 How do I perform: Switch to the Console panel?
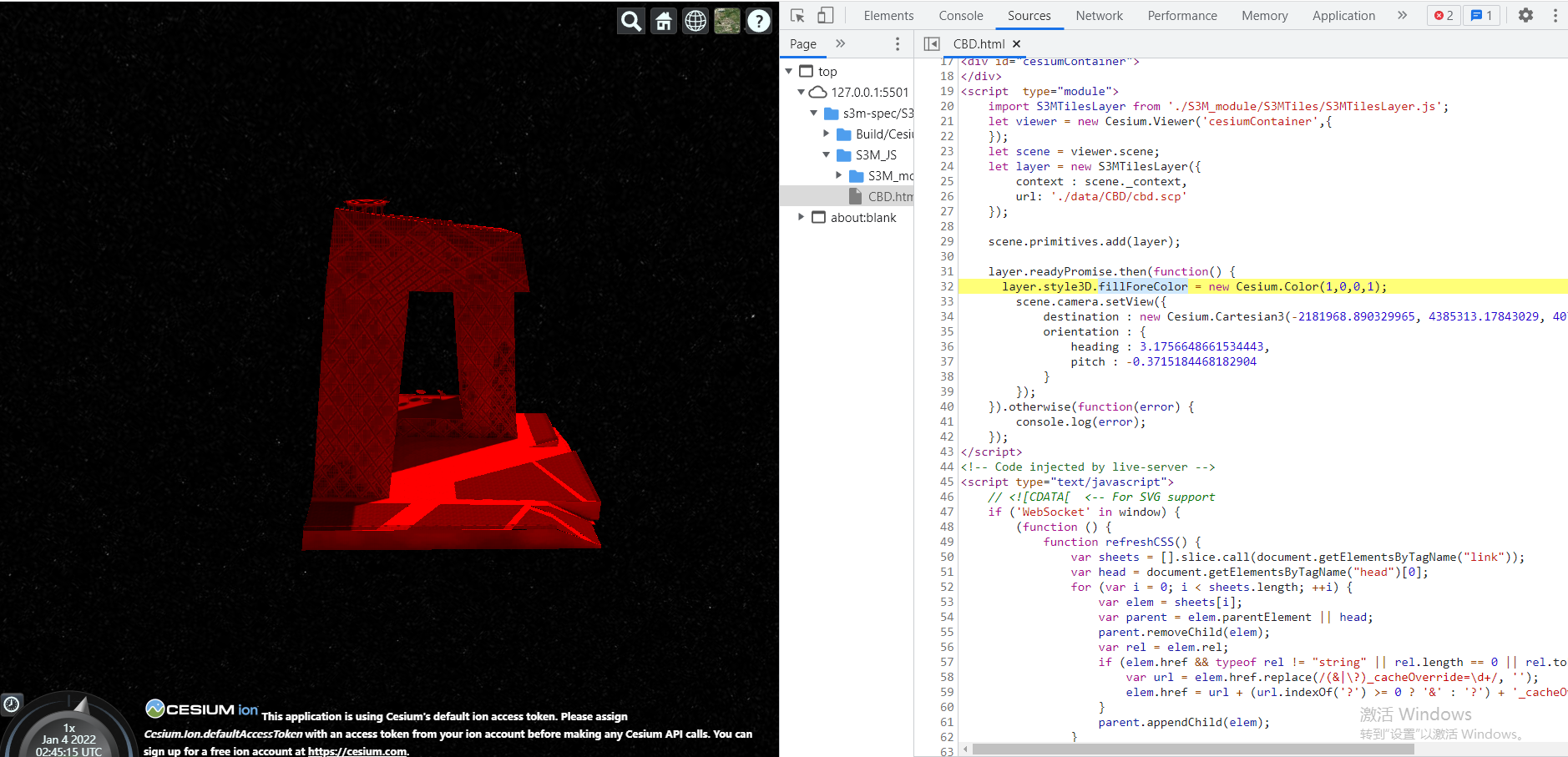coord(961,15)
